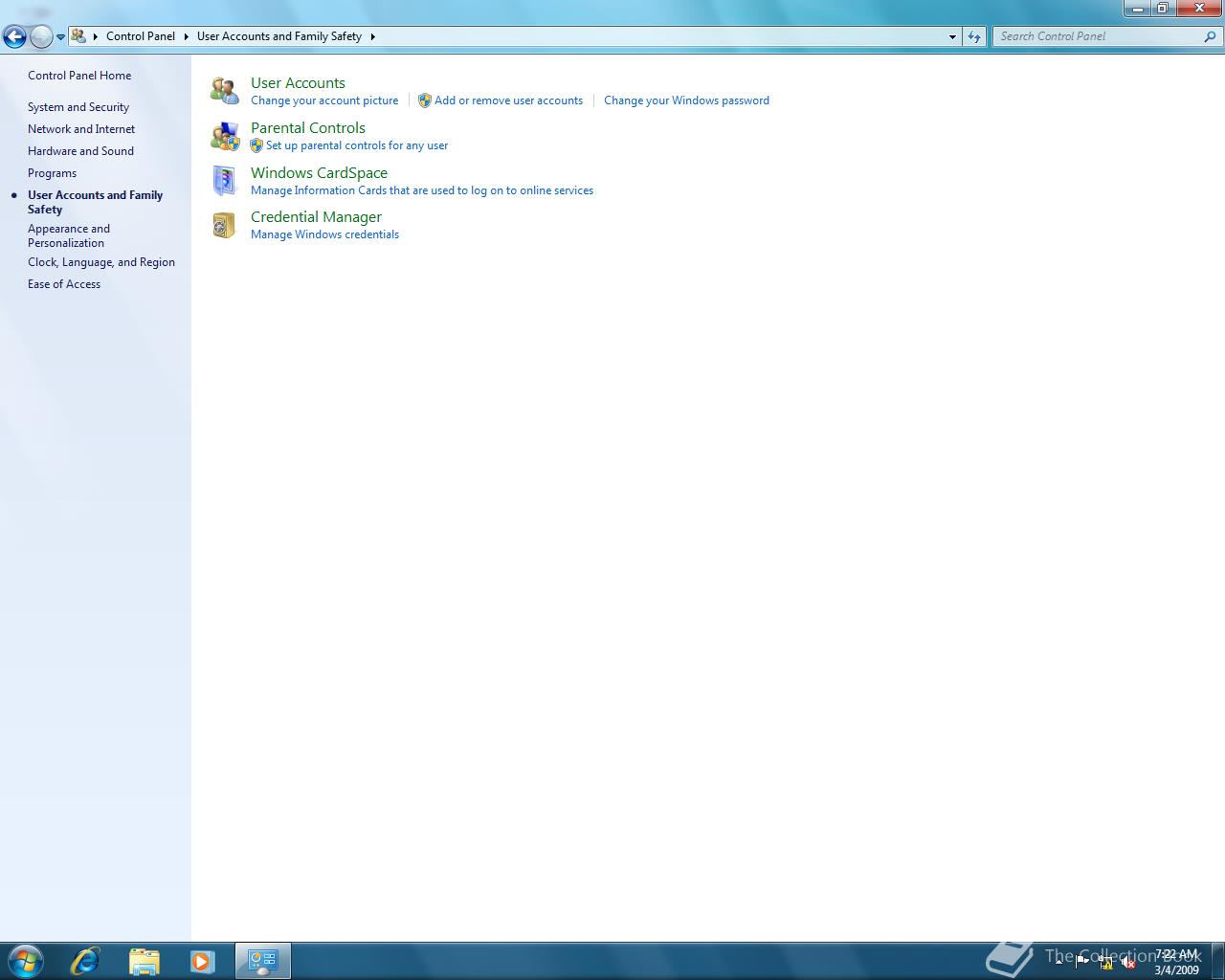The height and width of the screenshot is (980, 1225).
Task: Go to Appearance and Personalization category
Action: pos(69,235)
